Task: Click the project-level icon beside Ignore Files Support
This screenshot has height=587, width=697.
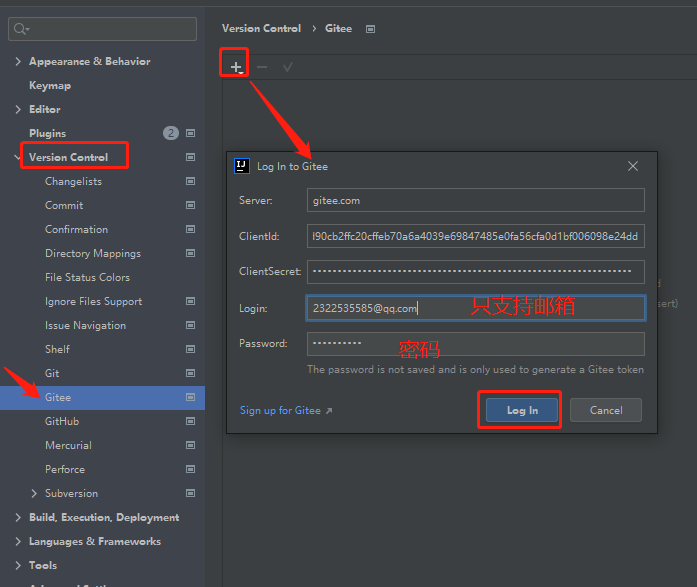Action: [x=190, y=301]
